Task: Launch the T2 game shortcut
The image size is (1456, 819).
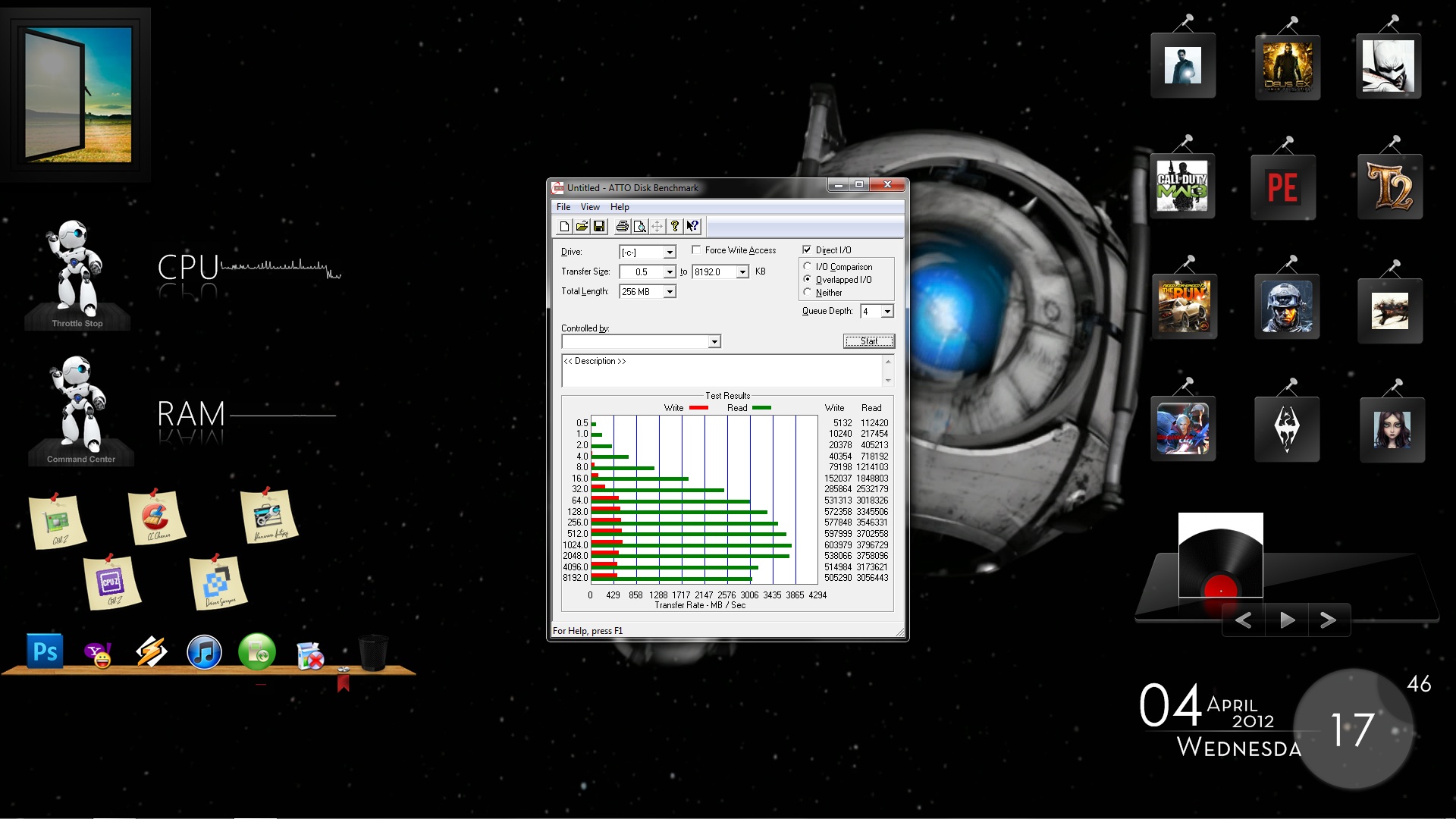Action: pyautogui.click(x=1390, y=187)
